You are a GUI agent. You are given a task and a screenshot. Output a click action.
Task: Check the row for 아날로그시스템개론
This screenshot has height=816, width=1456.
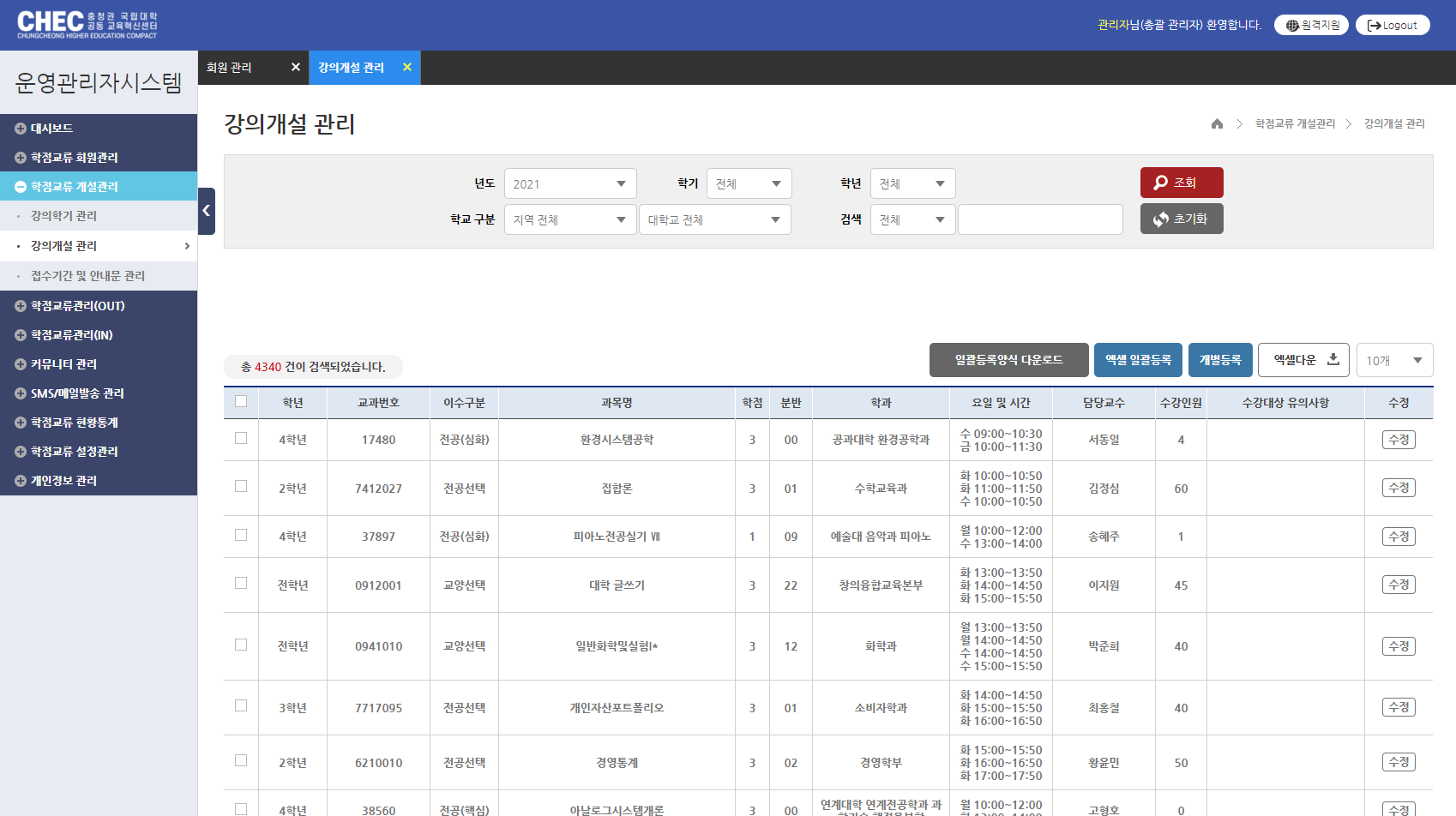tap(241, 809)
